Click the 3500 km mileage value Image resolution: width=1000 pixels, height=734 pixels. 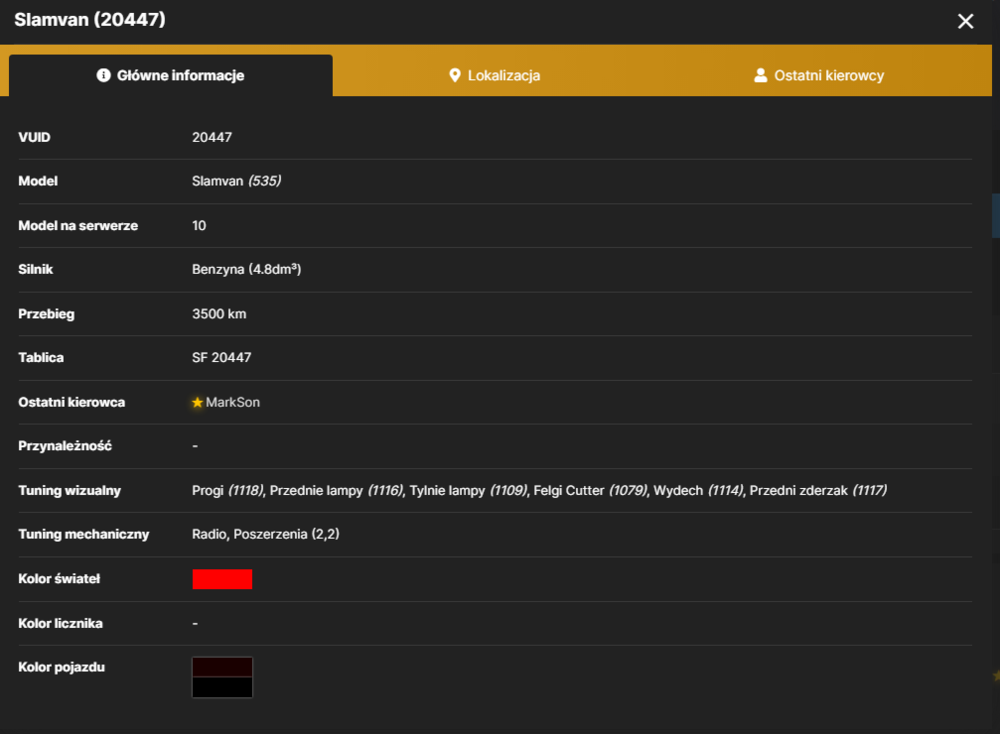pos(219,314)
